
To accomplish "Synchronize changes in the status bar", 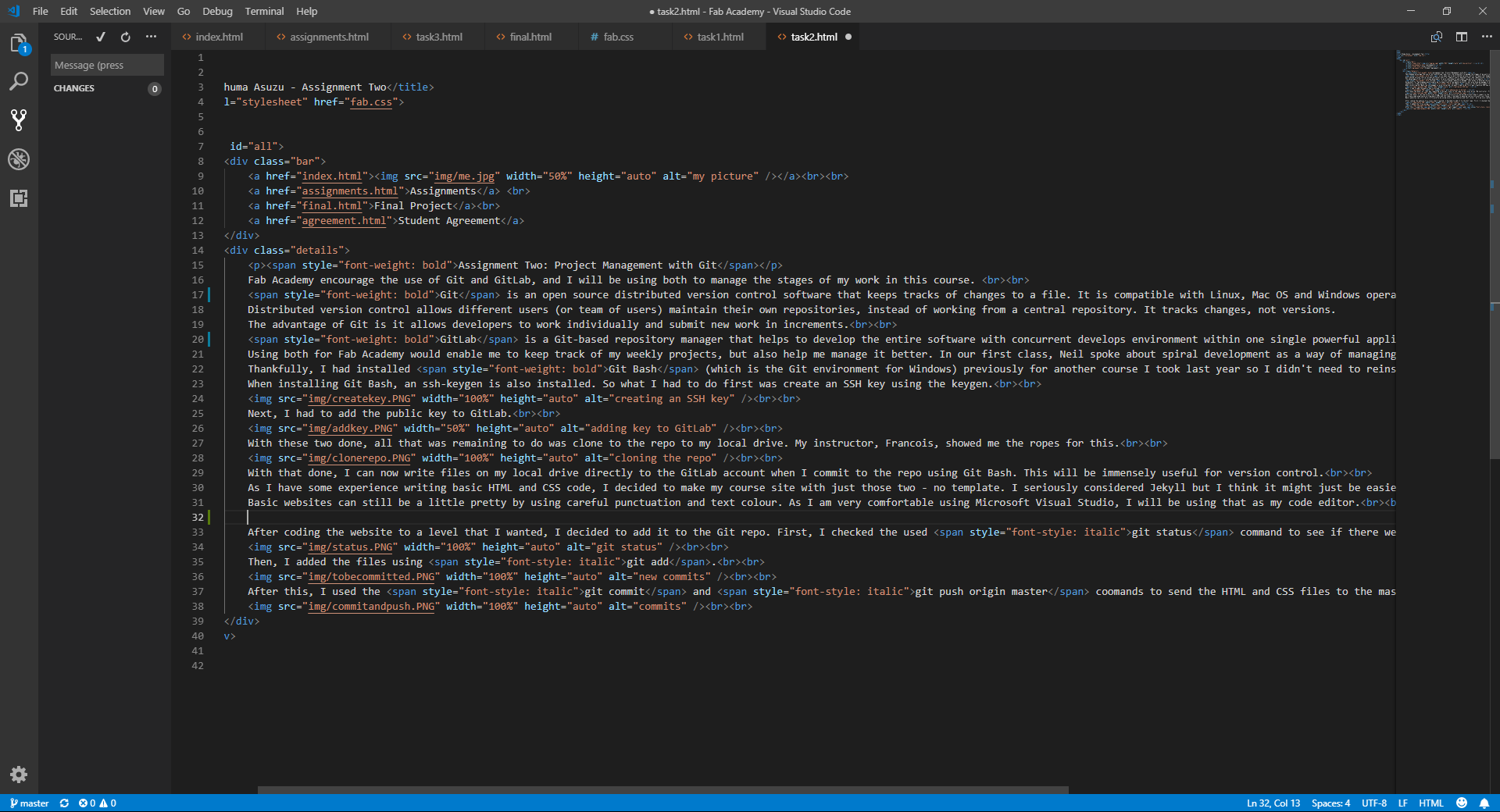I will 64,803.
